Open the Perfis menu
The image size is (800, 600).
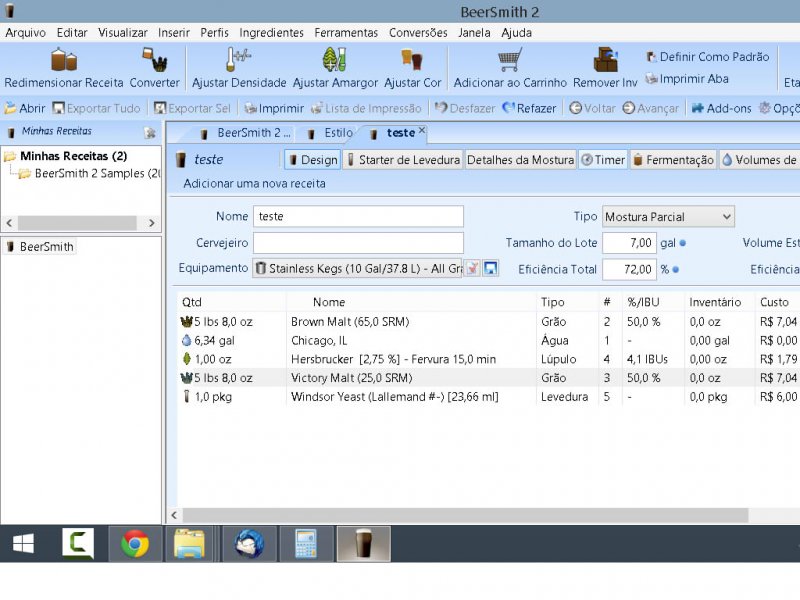click(214, 33)
